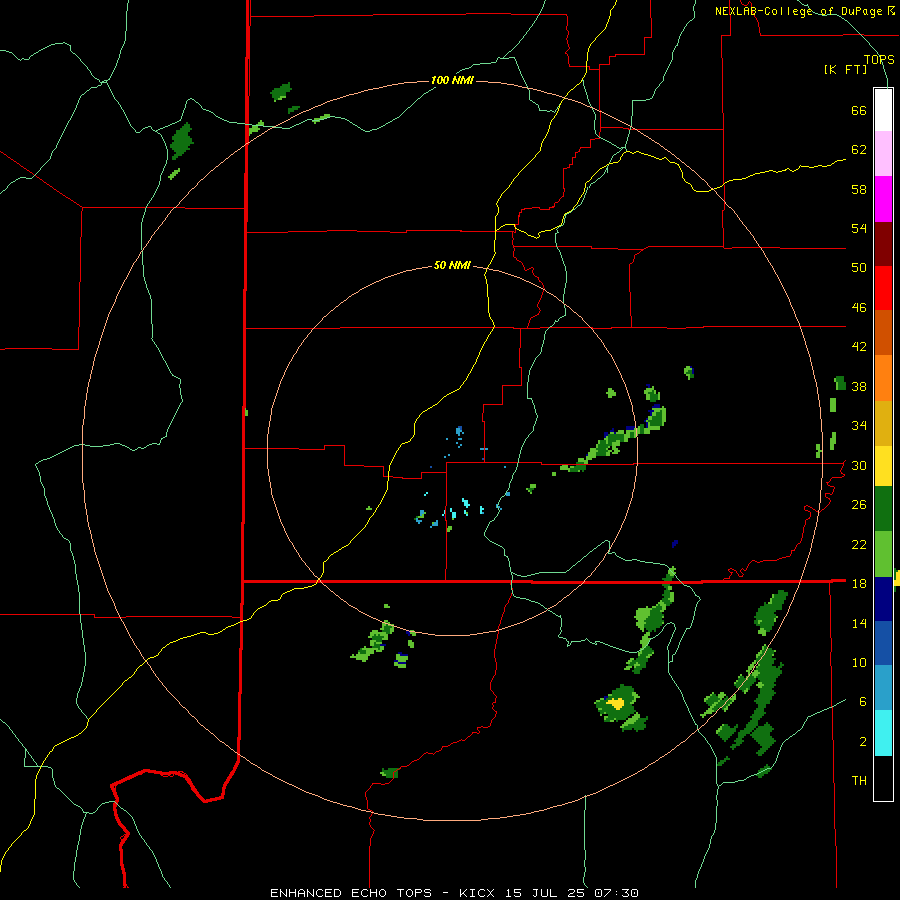Click the 100 NMI range ring label

coord(452,80)
